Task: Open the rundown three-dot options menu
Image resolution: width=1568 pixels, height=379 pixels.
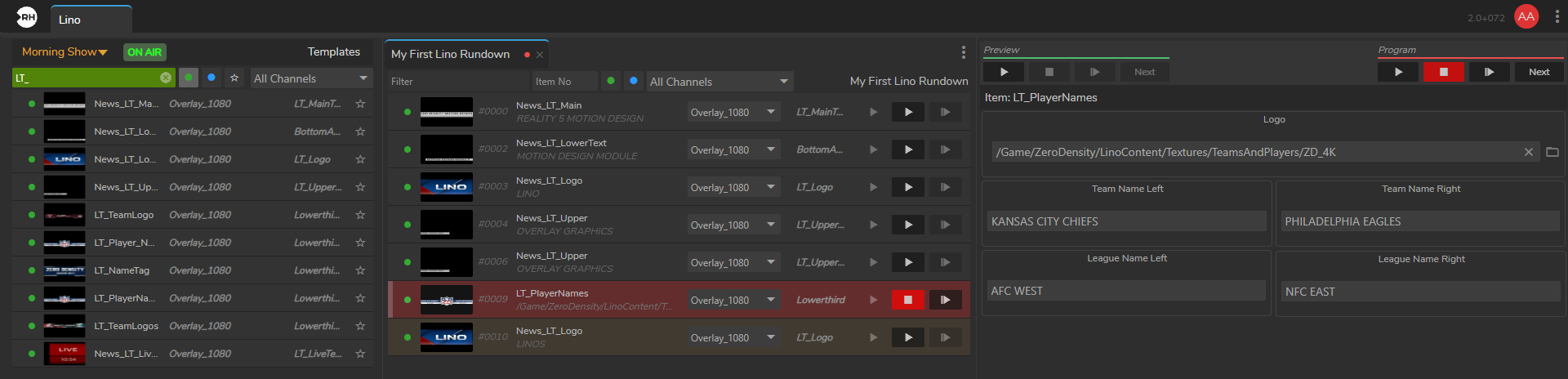Action: (x=964, y=52)
